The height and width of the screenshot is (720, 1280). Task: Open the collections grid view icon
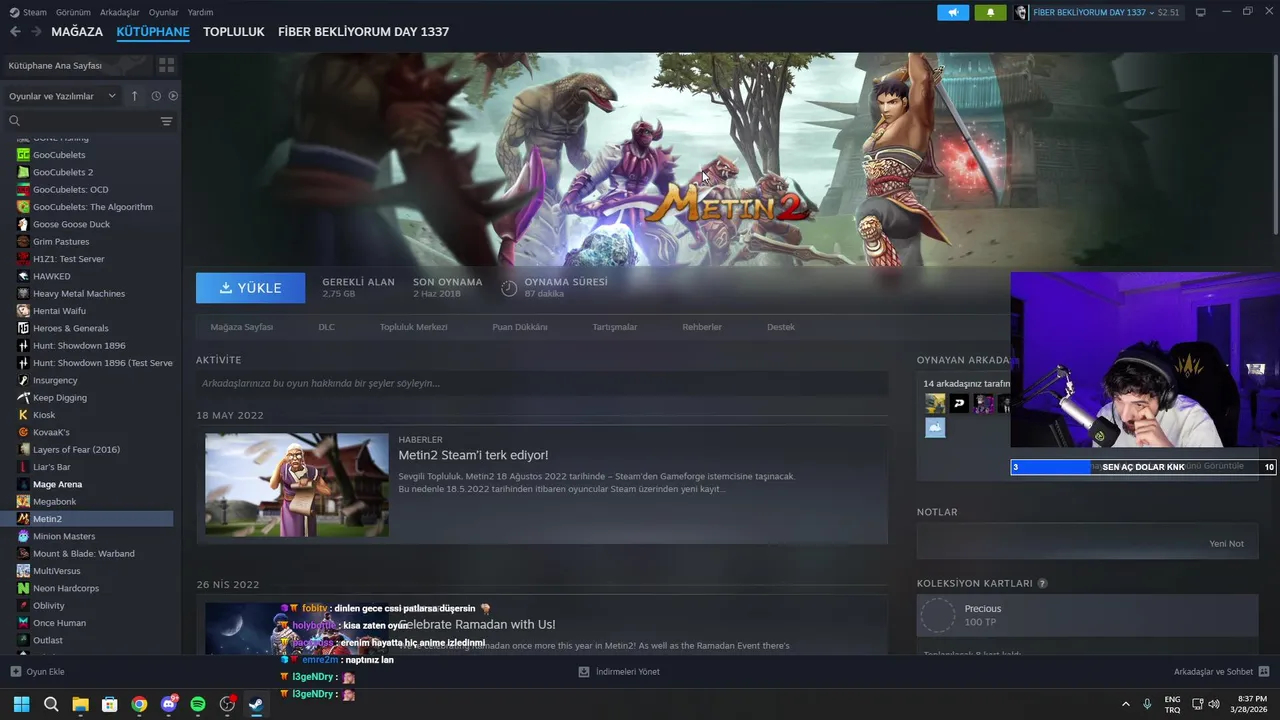[166, 65]
